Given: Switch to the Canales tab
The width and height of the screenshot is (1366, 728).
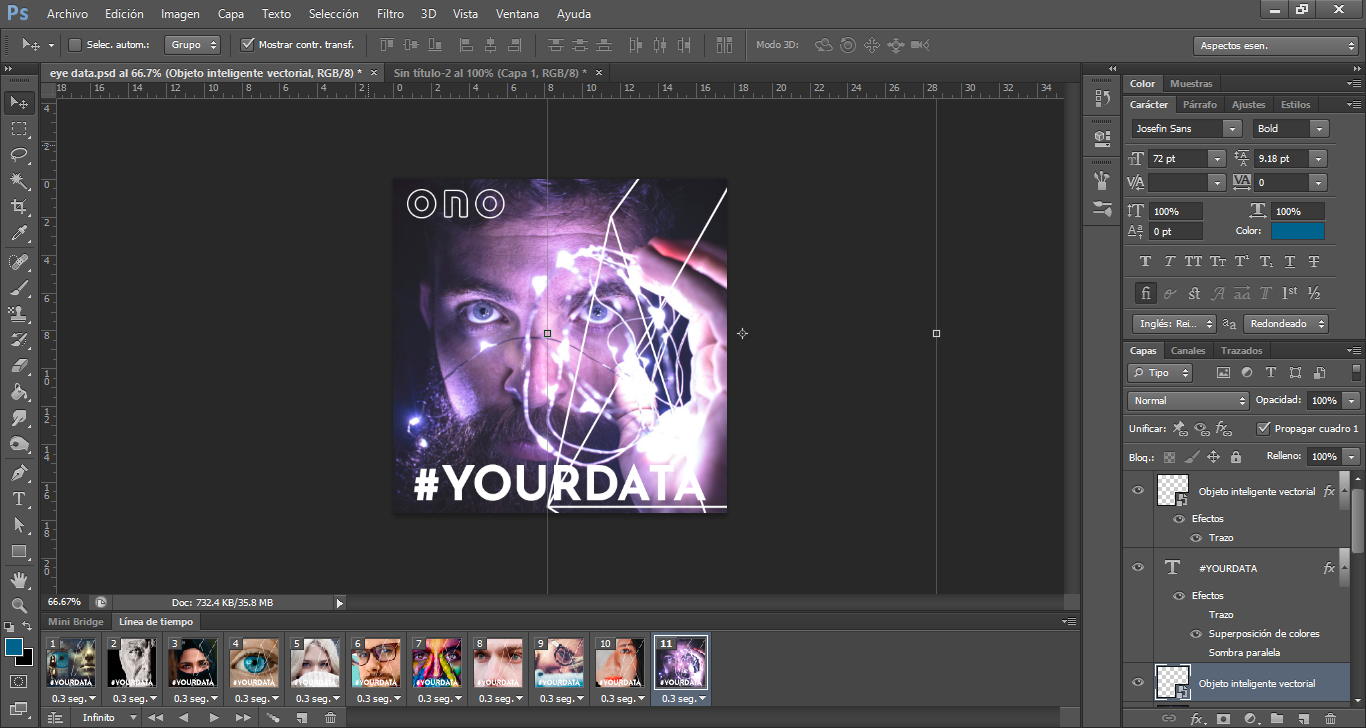Looking at the screenshot, I should [1188, 351].
